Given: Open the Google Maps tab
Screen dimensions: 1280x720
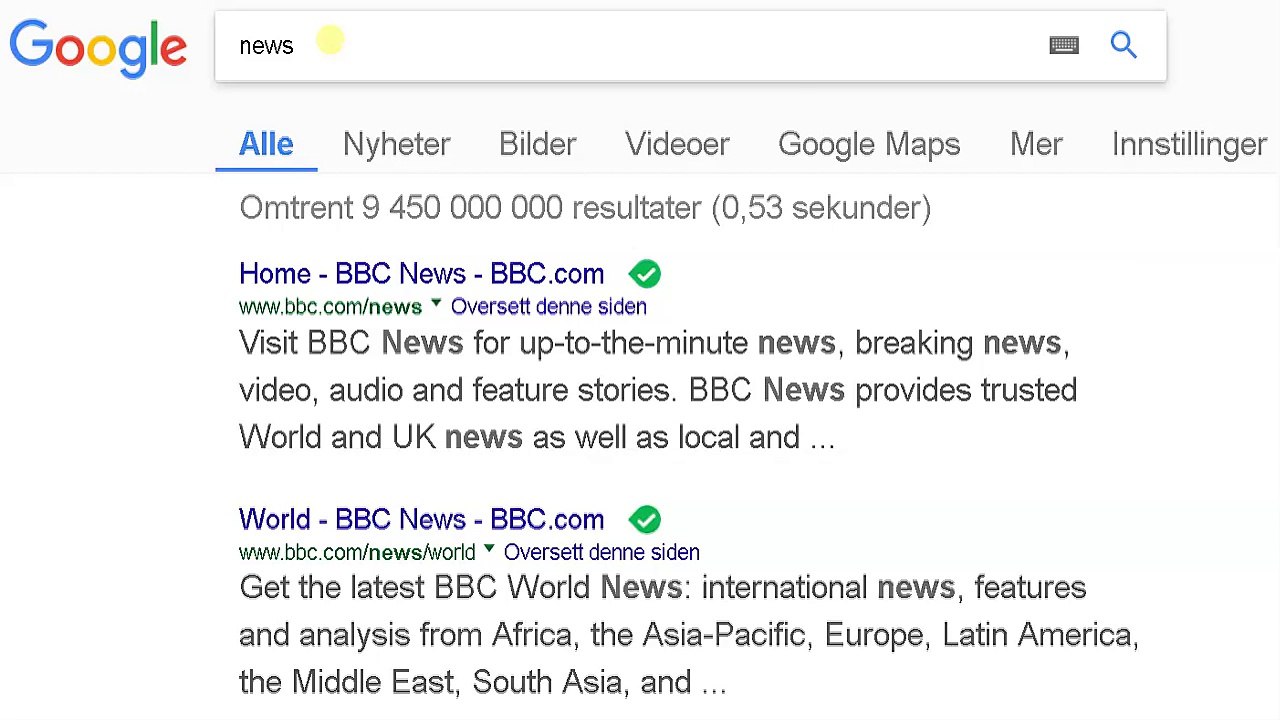Looking at the screenshot, I should 869,144.
